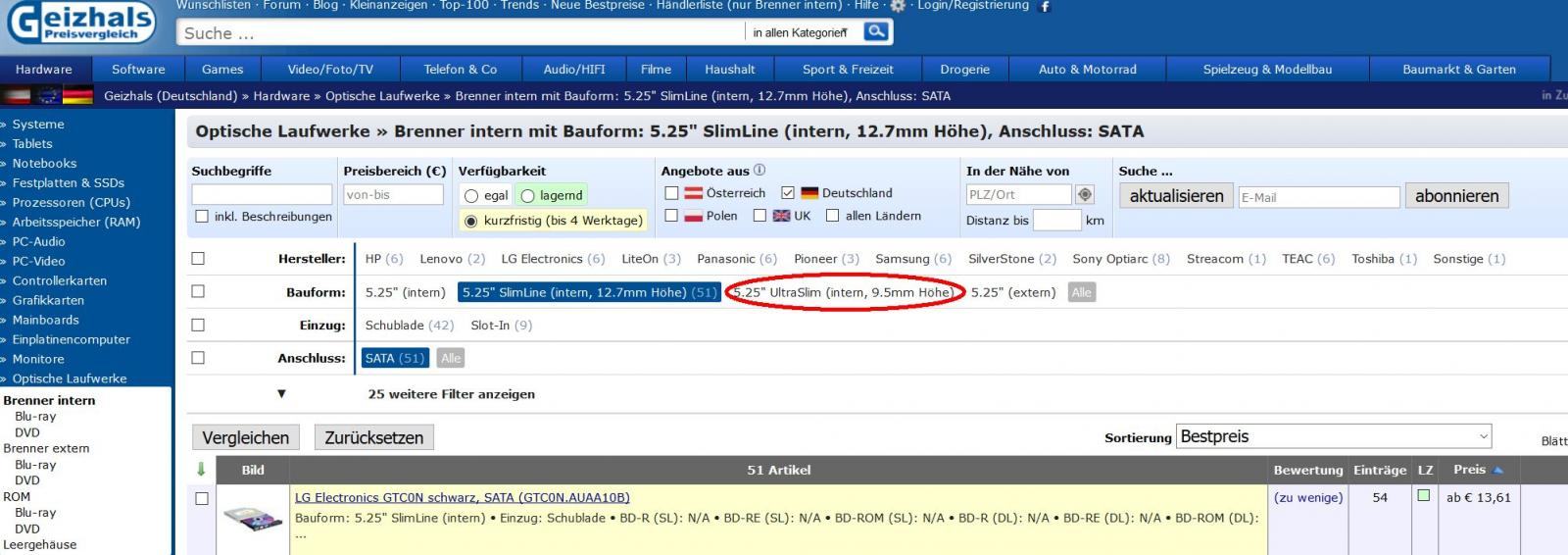Select kurzfristig (bis 4 Werktage) radio
This screenshot has width=1568, height=555.
[471, 221]
